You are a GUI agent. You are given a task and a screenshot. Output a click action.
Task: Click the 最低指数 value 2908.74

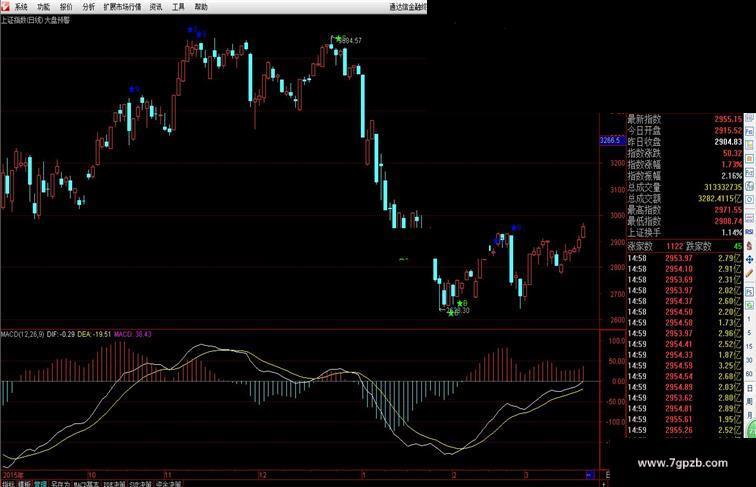coord(728,221)
